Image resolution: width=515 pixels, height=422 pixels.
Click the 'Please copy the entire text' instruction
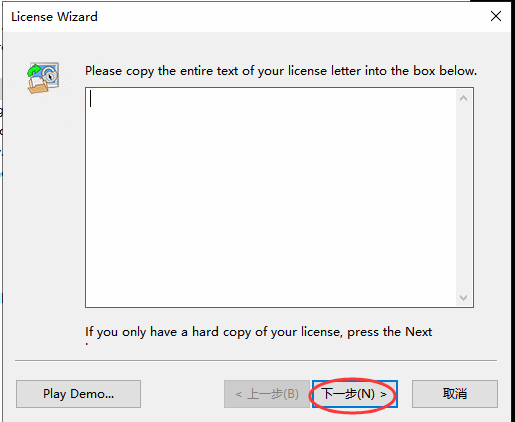click(x=281, y=71)
